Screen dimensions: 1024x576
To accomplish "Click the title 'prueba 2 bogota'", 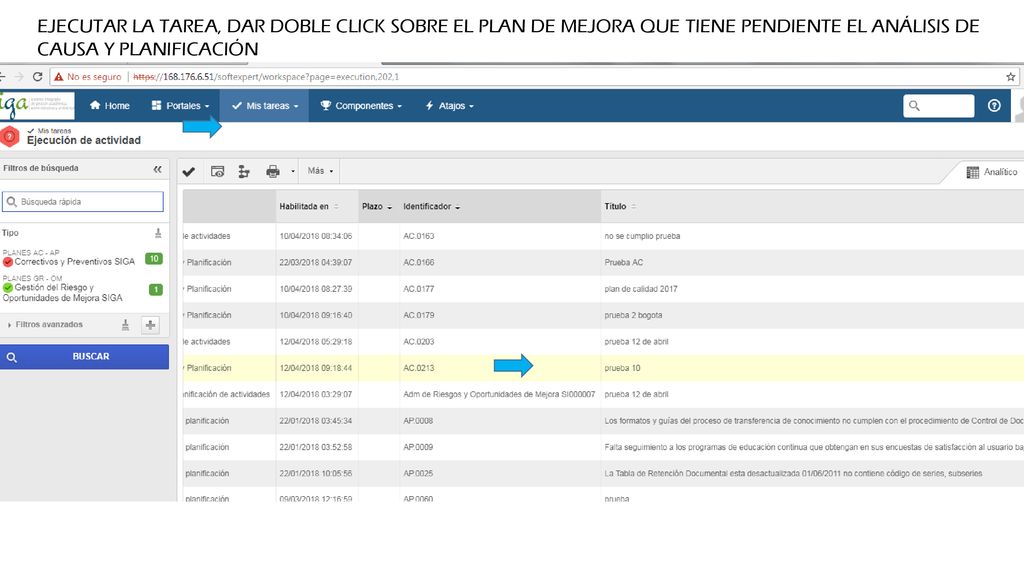I will [633, 315].
